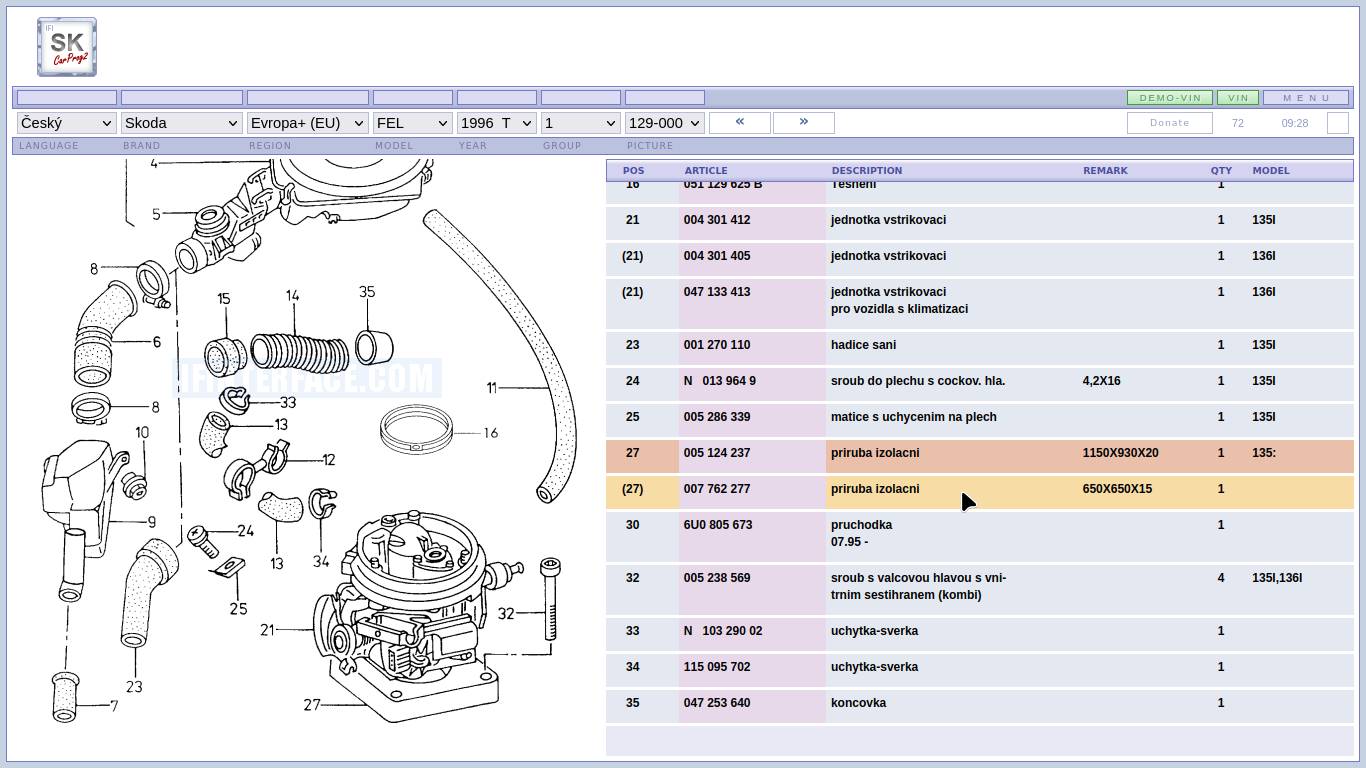1366x768 pixels.
Task: Open the Group dropdown showing 1
Action: click(580, 123)
